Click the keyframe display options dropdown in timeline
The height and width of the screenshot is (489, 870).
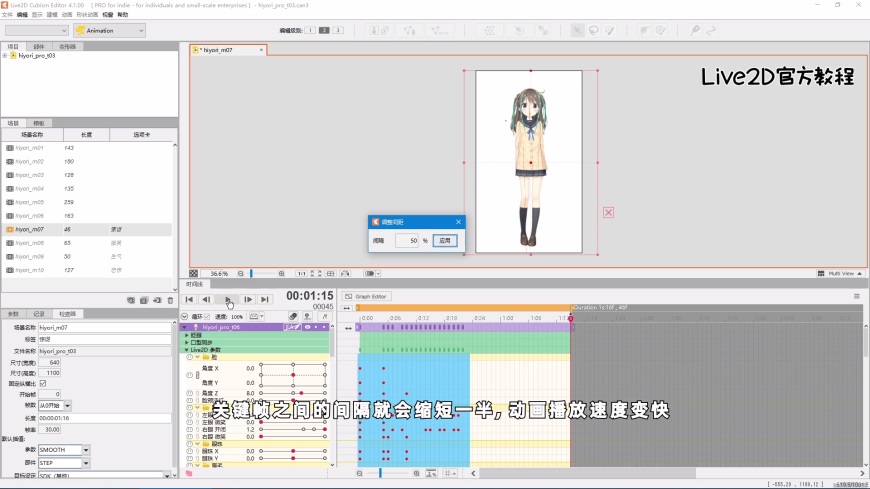click(256, 316)
